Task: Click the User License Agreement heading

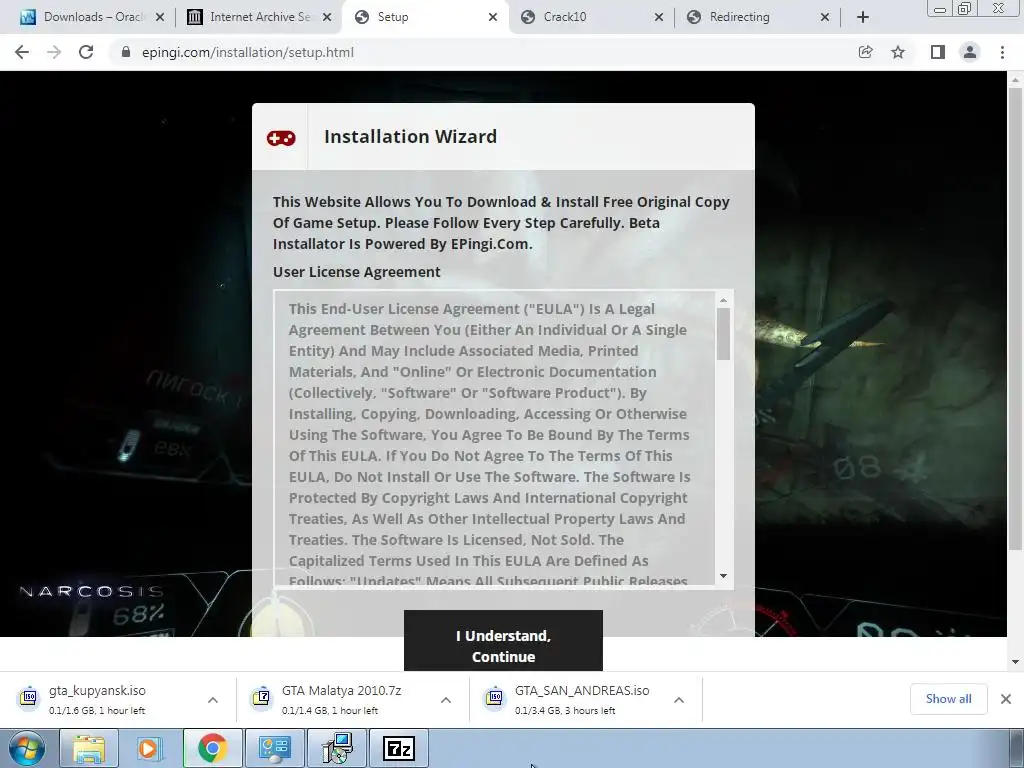Action: point(357,272)
